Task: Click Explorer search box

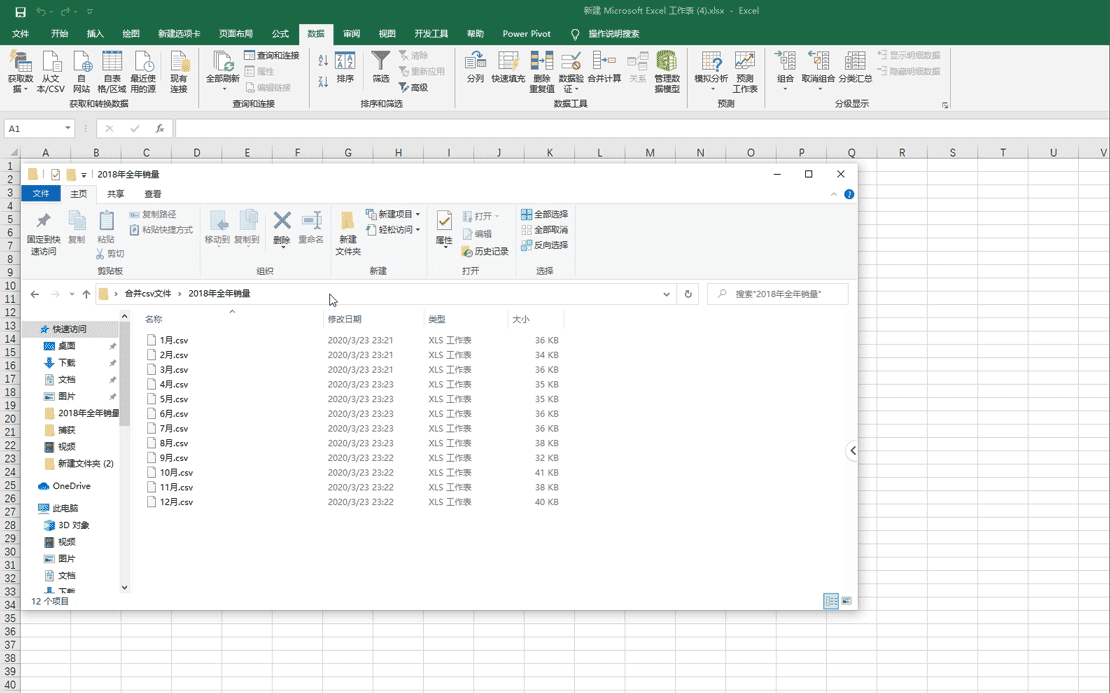Action: (x=777, y=294)
